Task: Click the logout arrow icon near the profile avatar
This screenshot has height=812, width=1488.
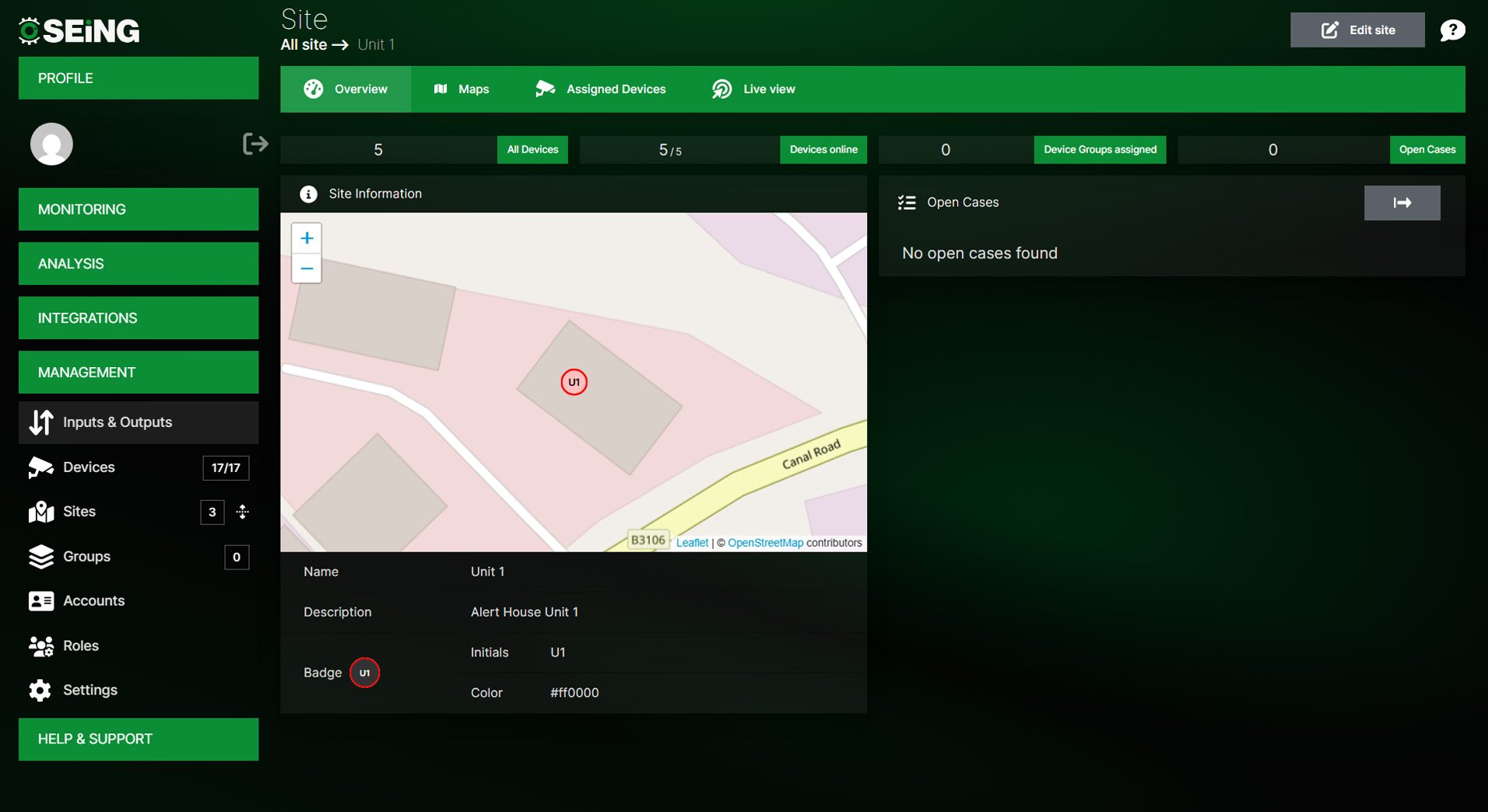Action: (x=254, y=143)
